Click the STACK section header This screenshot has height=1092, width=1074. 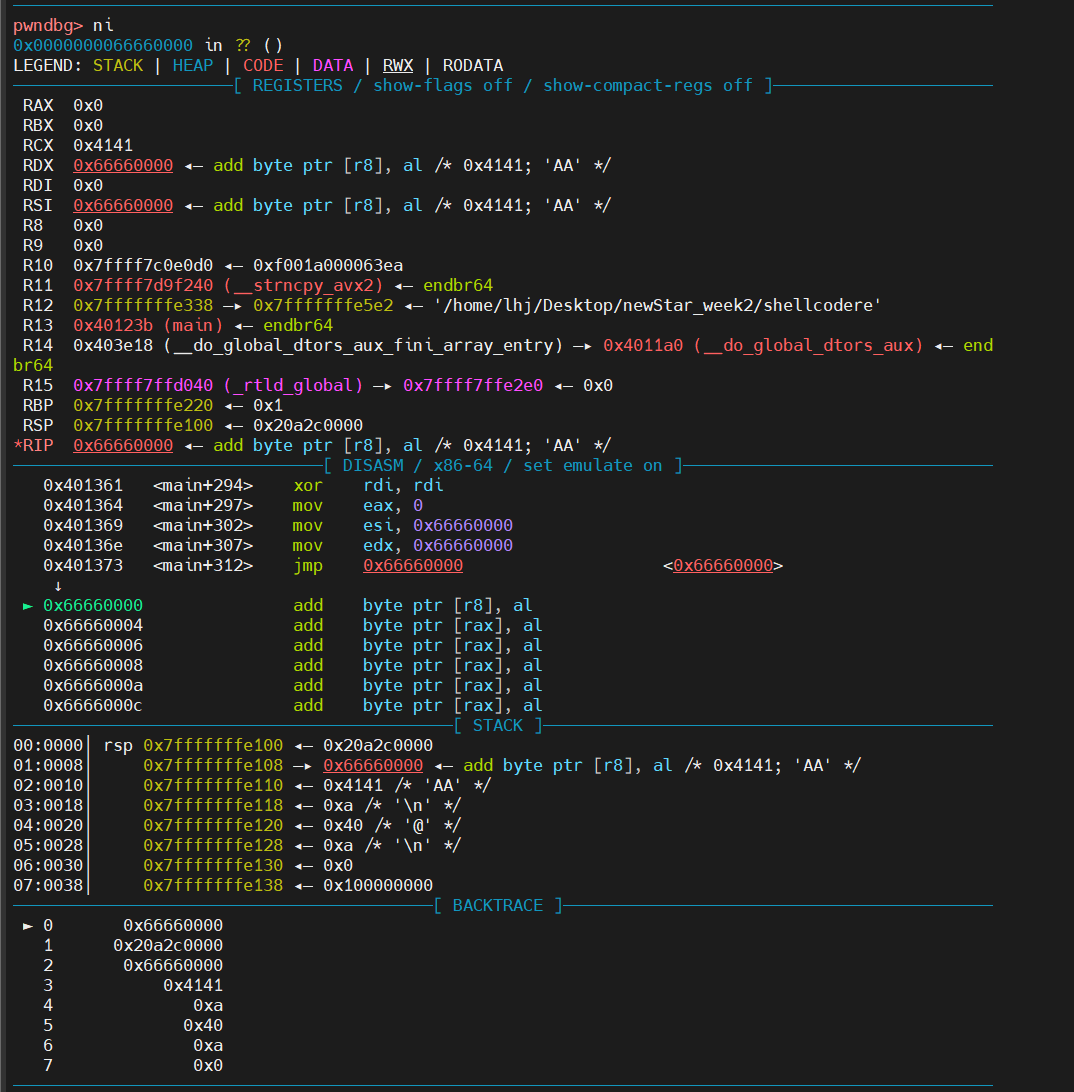point(497,726)
